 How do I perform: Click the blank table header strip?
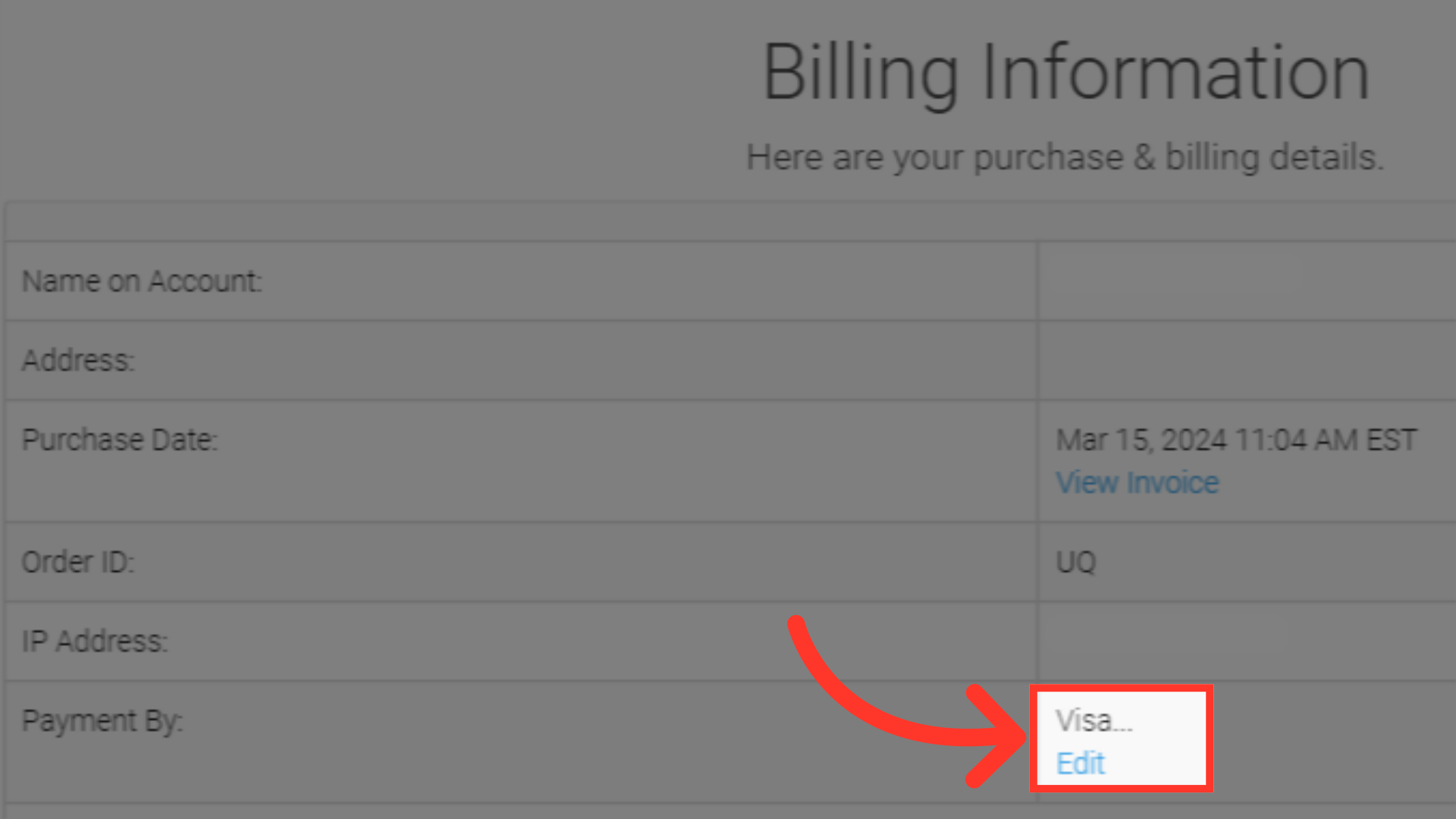[x=730, y=222]
